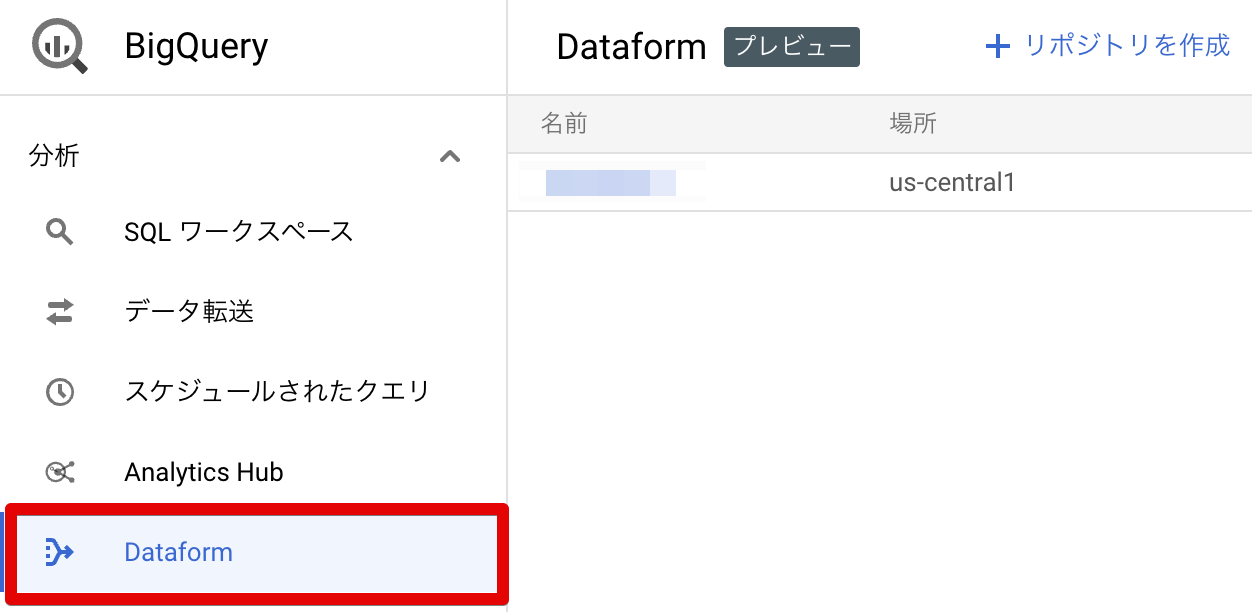Open データ転送 from the navigation
1252x612 pixels.
190,311
